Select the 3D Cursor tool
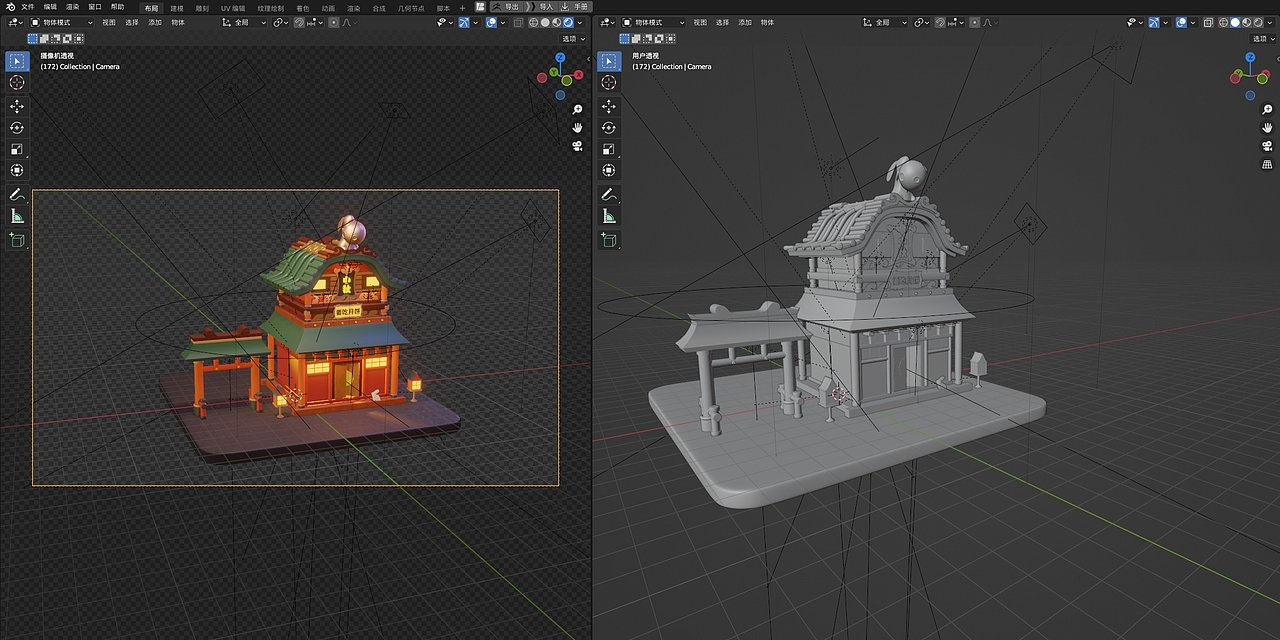1280x640 pixels. [16, 83]
